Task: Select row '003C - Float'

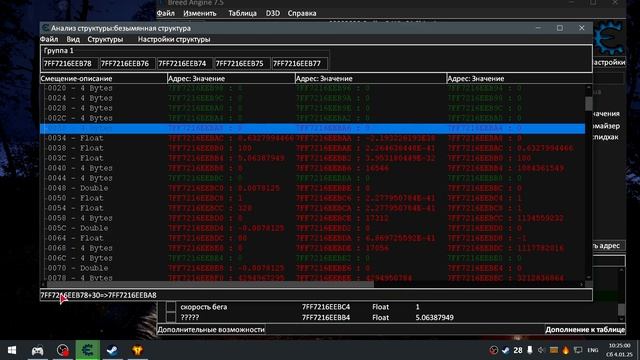Action: (312, 158)
